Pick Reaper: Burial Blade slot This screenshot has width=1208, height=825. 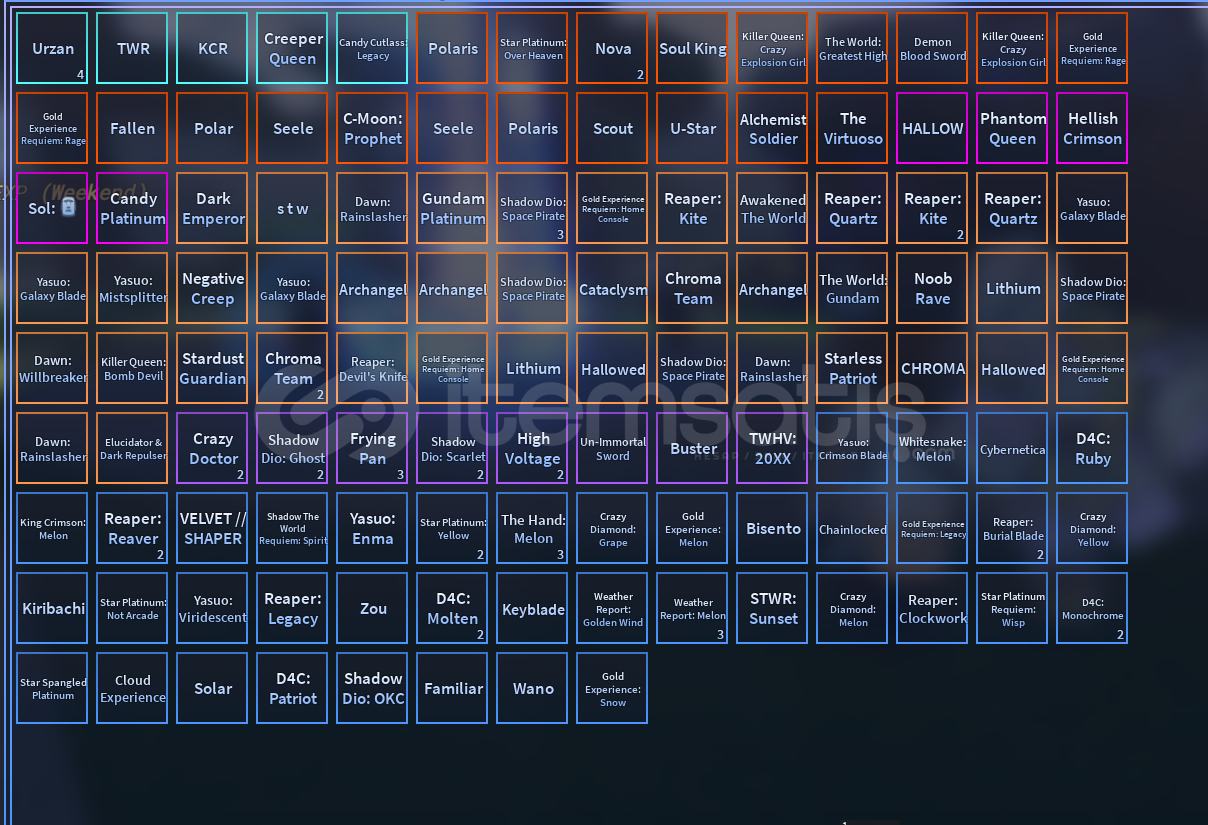(x=1012, y=528)
